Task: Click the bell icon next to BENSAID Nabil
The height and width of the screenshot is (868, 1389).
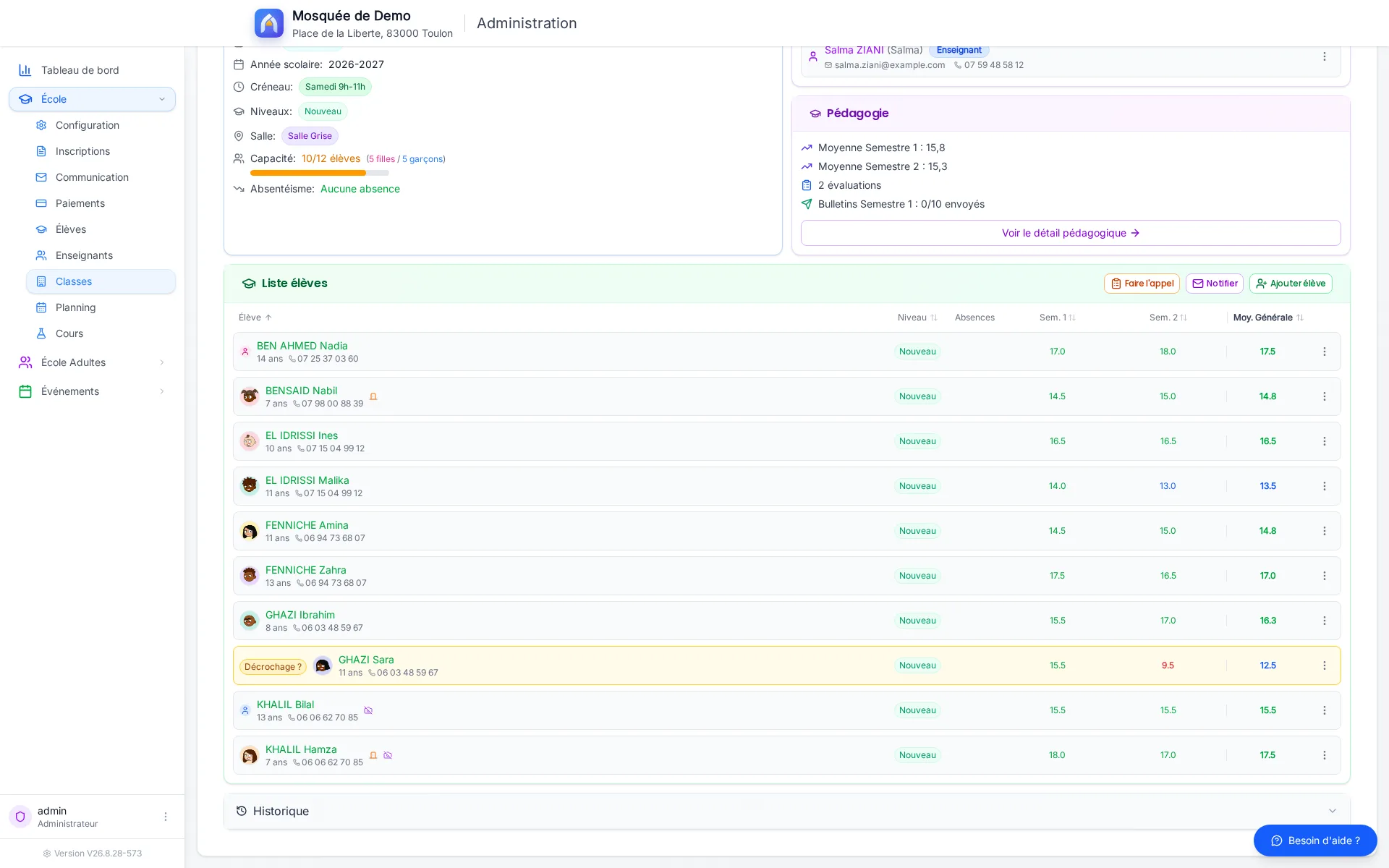Action: [x=373, y=396]
